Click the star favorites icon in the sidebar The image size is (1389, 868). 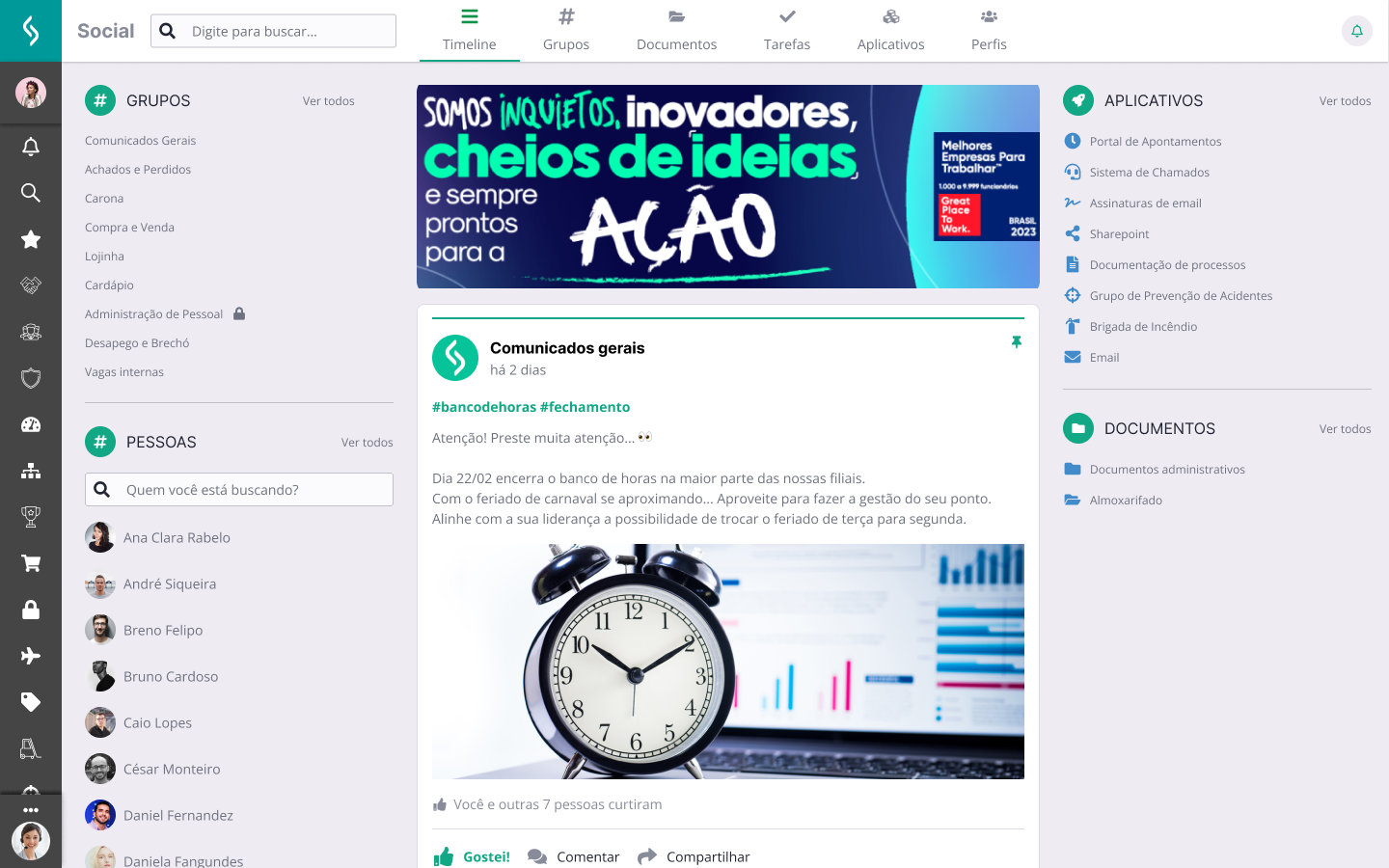click(x=31, y=239)
